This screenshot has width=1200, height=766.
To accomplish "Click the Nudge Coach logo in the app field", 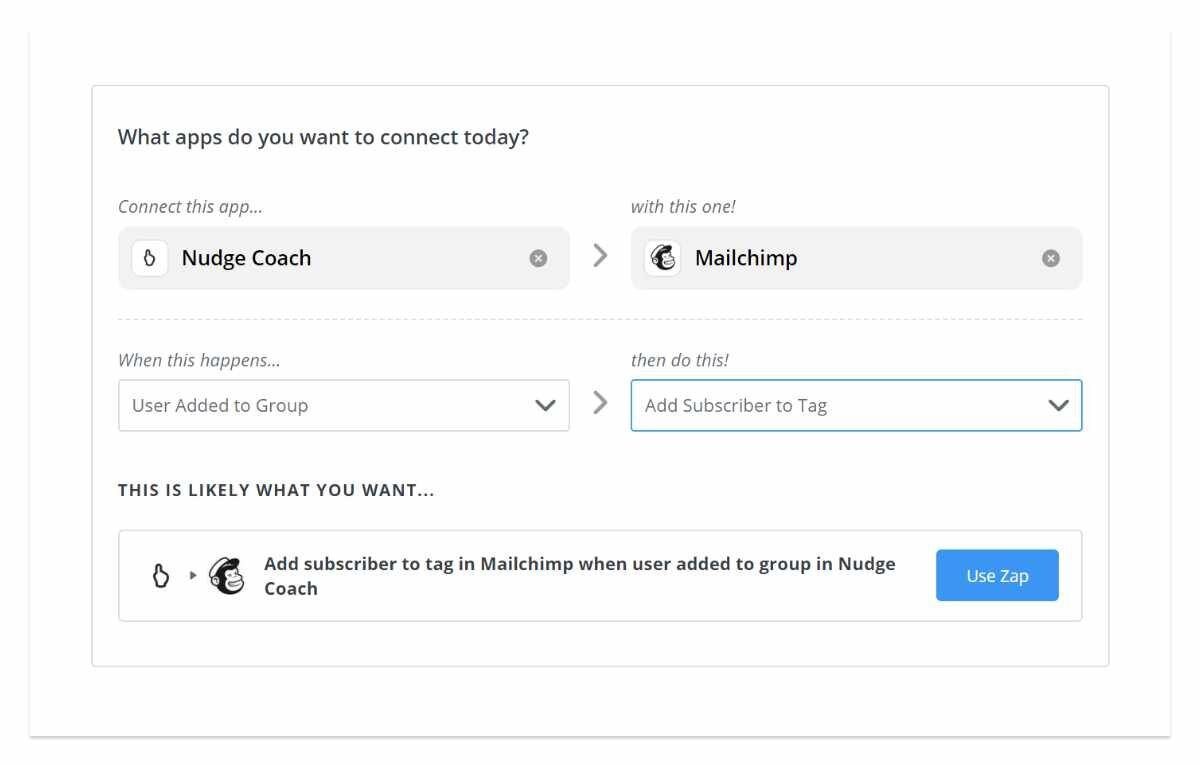I will tap(150, 258).
